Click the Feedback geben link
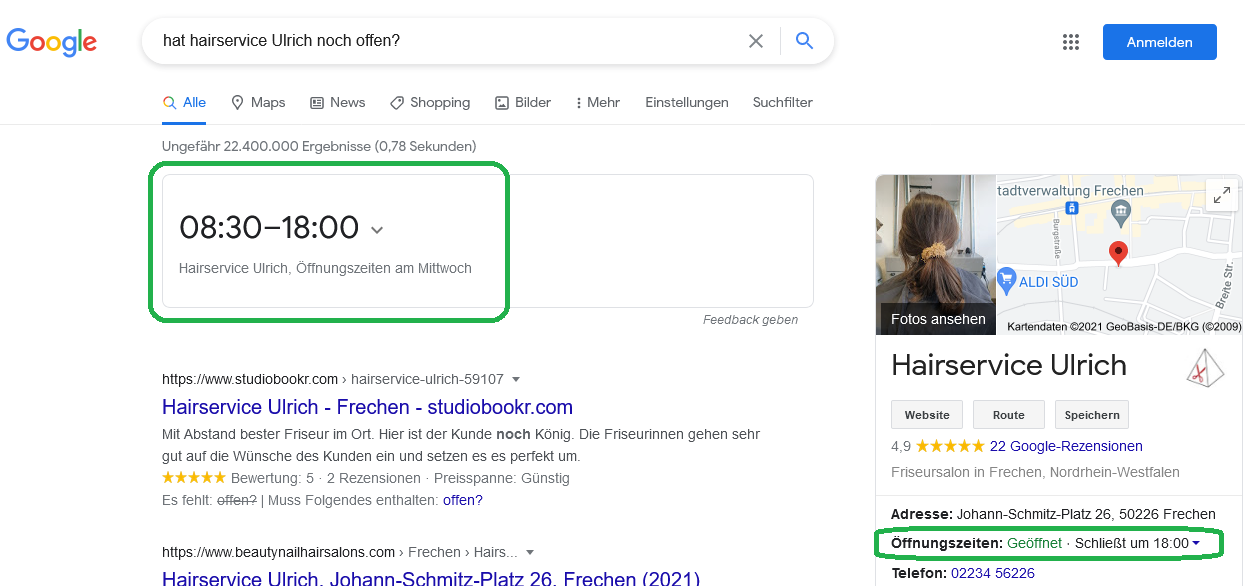Image resolution: width=1250 pixels, height=586 pixels. pos(750,320)
